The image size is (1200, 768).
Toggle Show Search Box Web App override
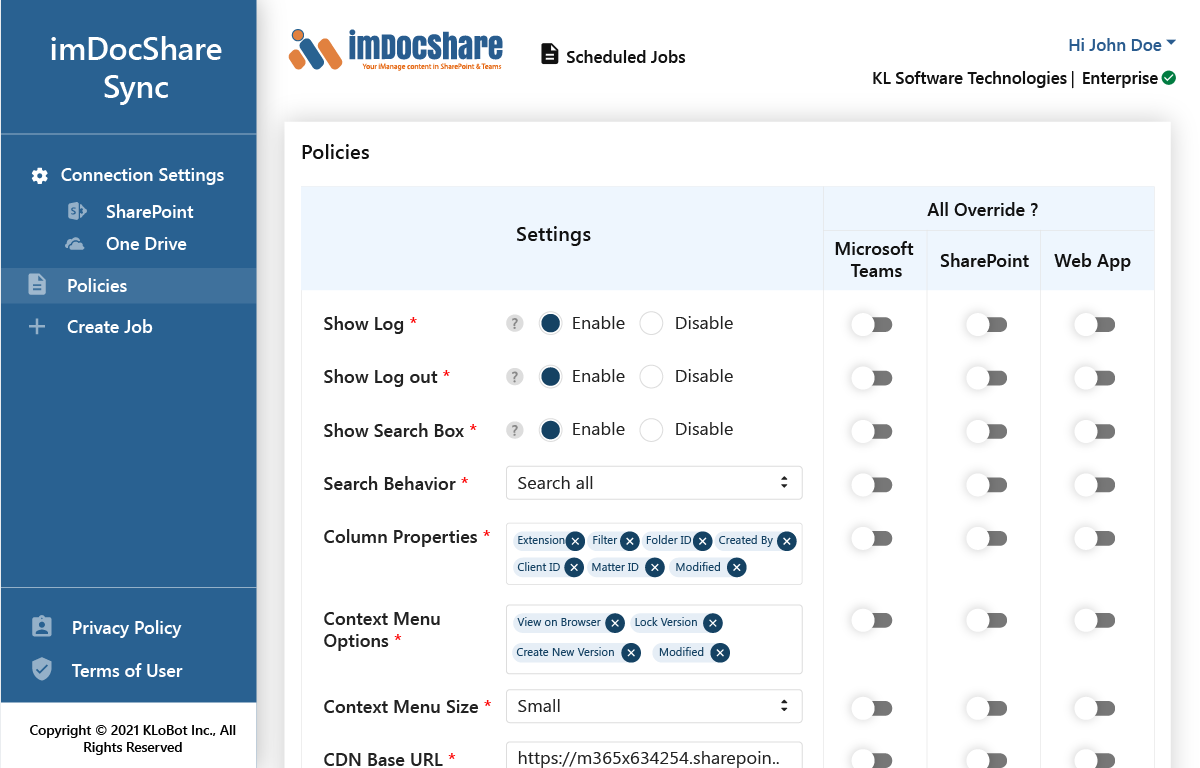pyautogui.click(x=1094, y=431)
